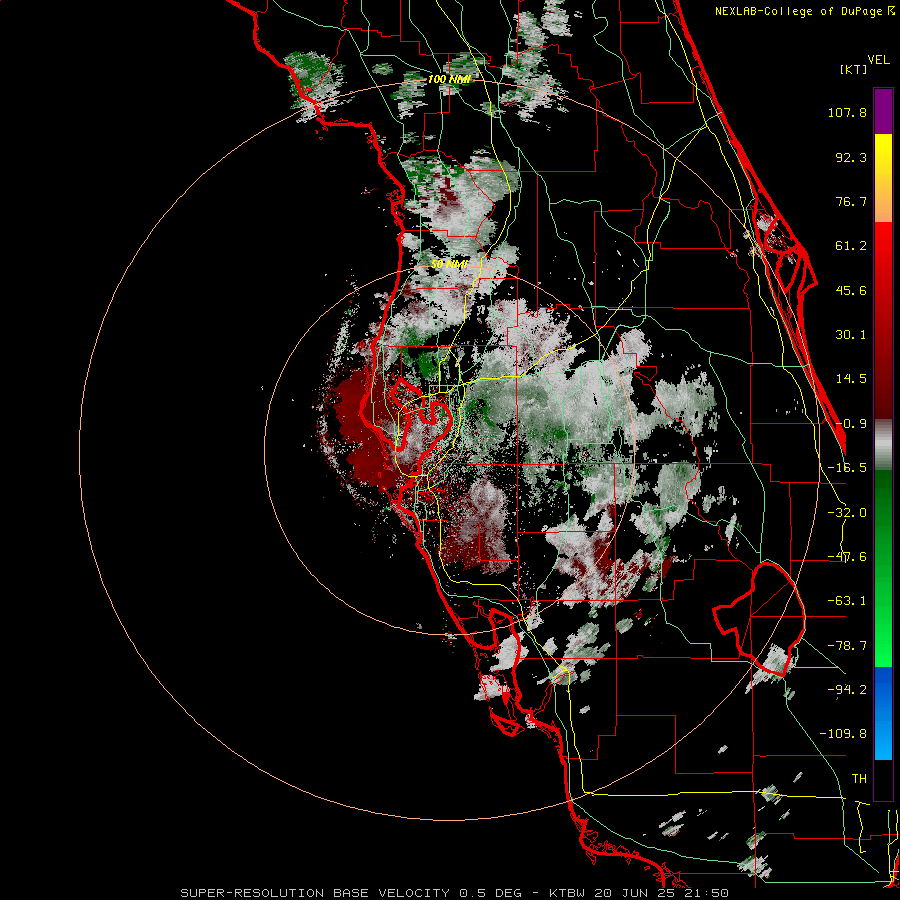
Task: Click the KTBW 20 JUN 25 21:50 timestamp
Action: (639, 893)
